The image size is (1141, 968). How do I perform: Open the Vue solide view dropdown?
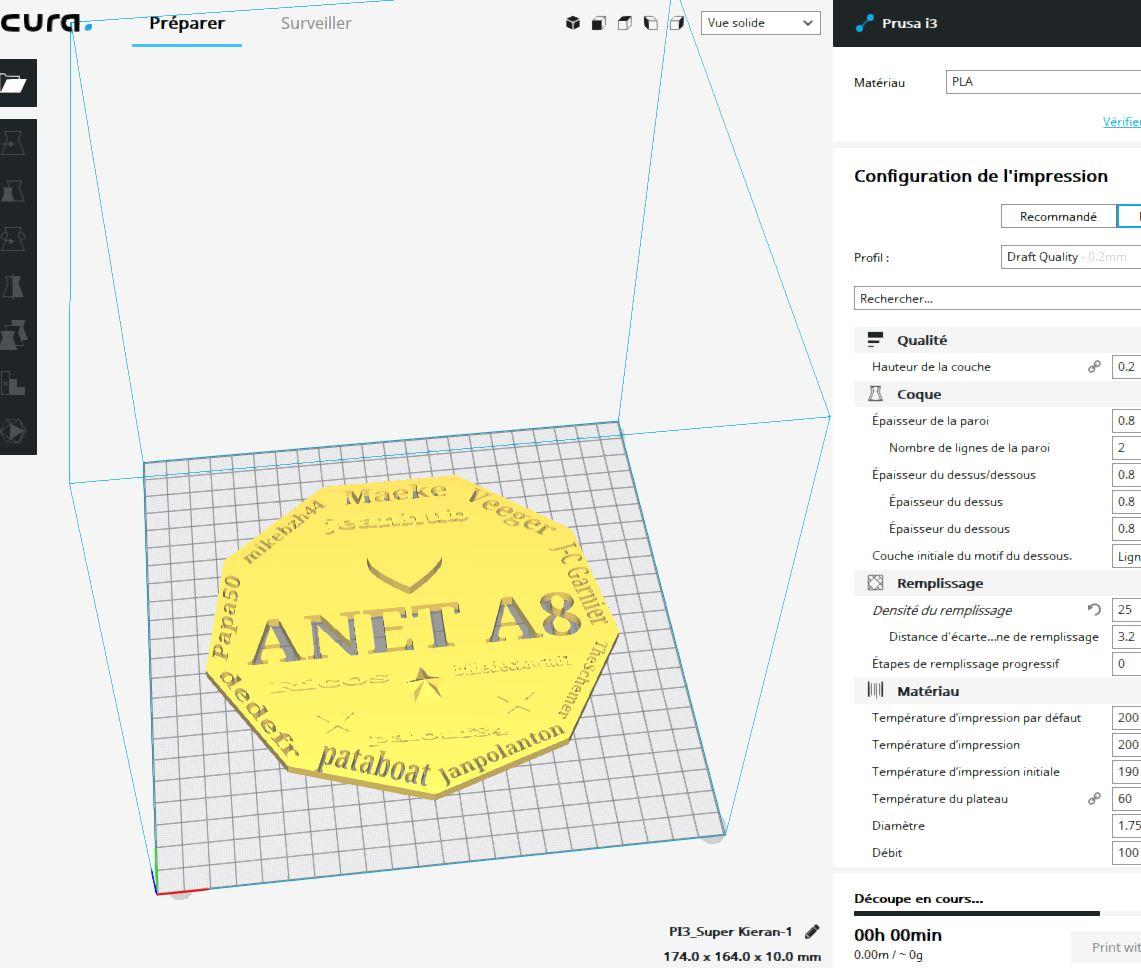click(x=760, y=23)
